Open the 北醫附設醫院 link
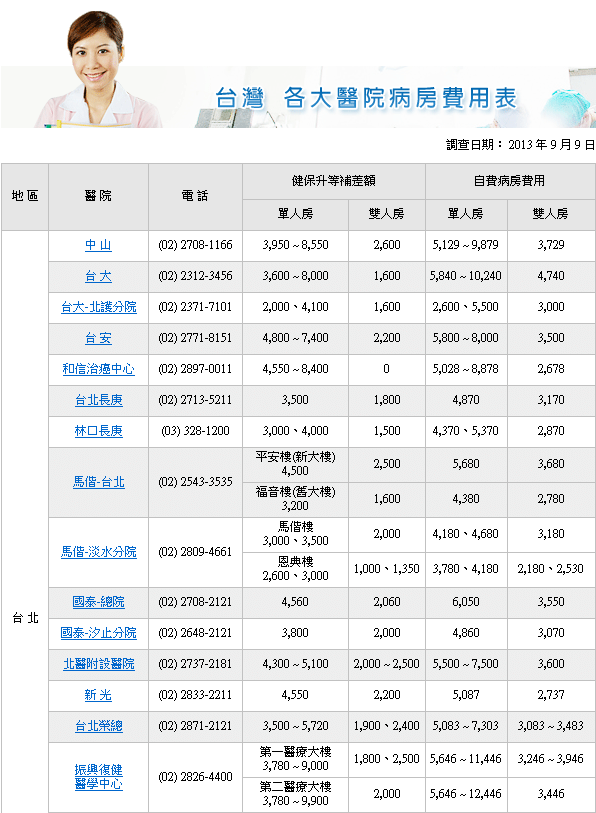The width and height of the screenshot is (596, 813). click(x=99, y=664)
